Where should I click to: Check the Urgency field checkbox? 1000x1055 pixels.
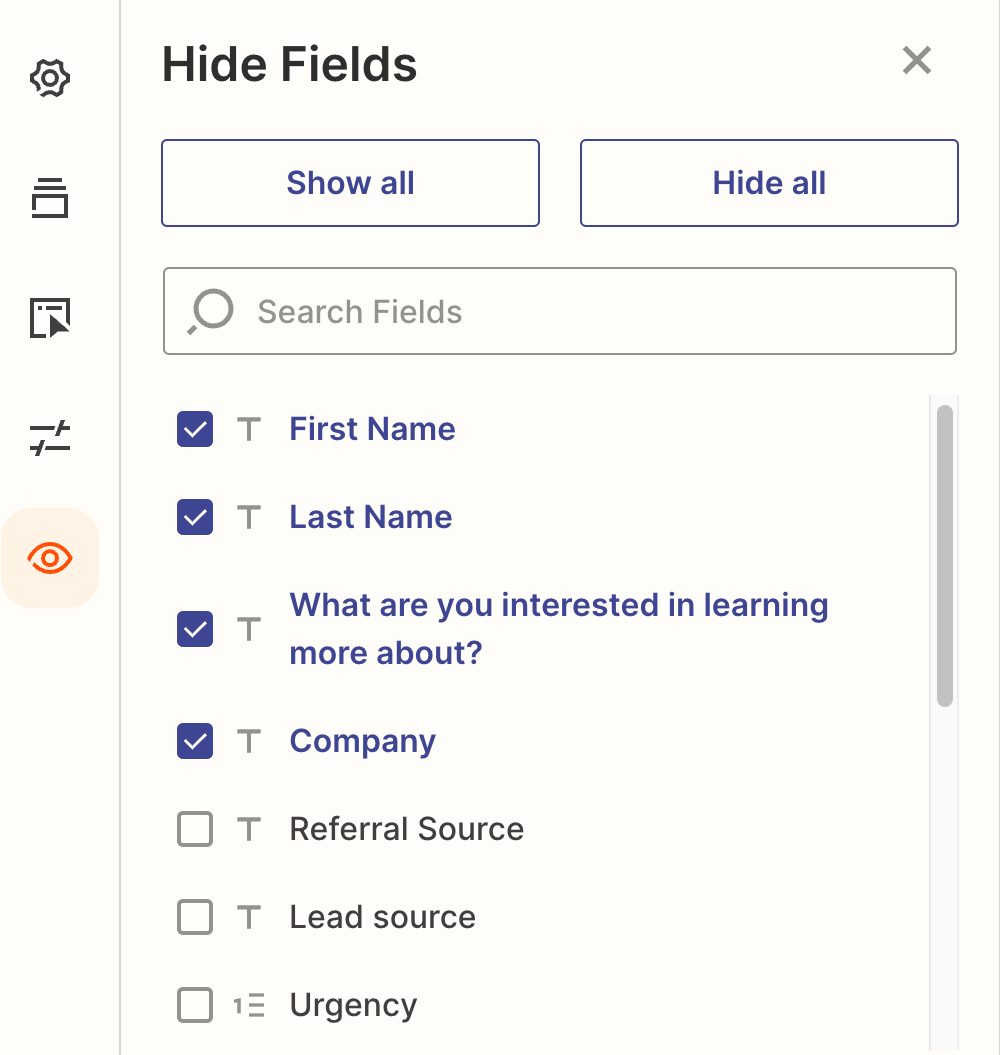coord(195,1005)
